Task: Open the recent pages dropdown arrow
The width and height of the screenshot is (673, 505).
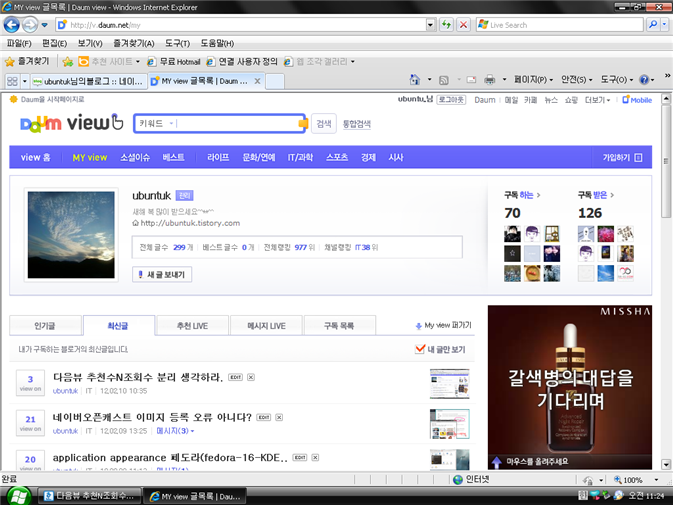Action: point(45,25)
